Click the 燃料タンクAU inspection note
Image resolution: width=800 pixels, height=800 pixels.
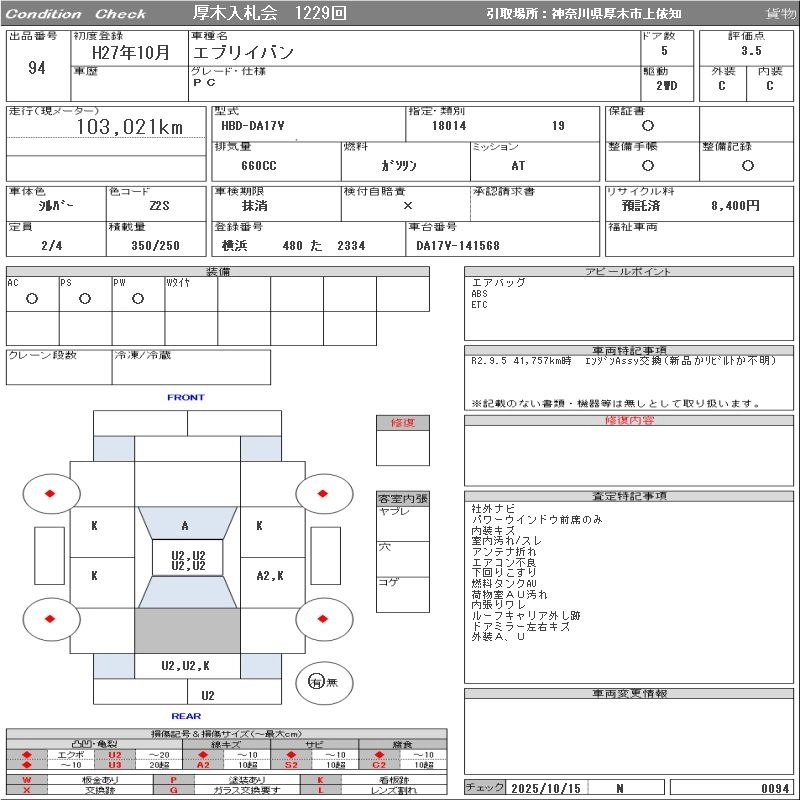click(x=504, y=583)
